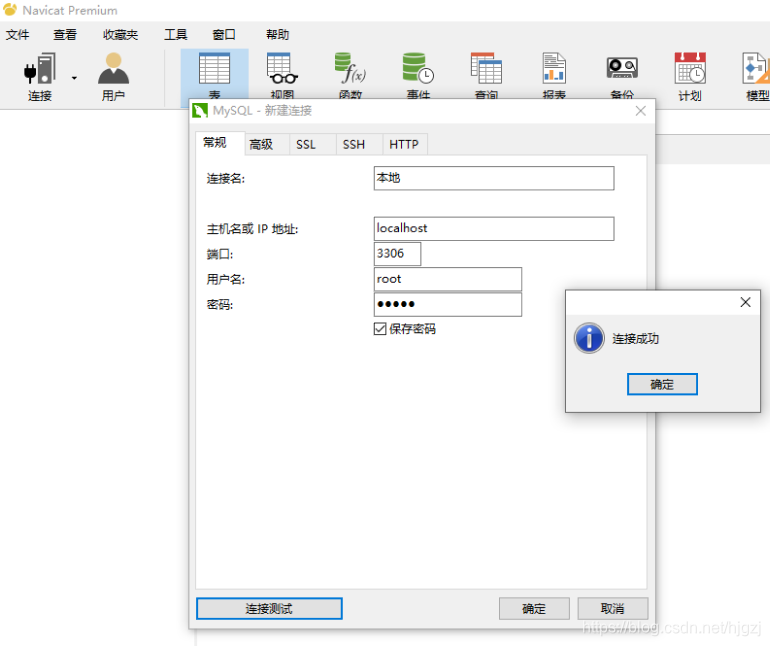Switch to the General (常规) tab

point(220,143)
